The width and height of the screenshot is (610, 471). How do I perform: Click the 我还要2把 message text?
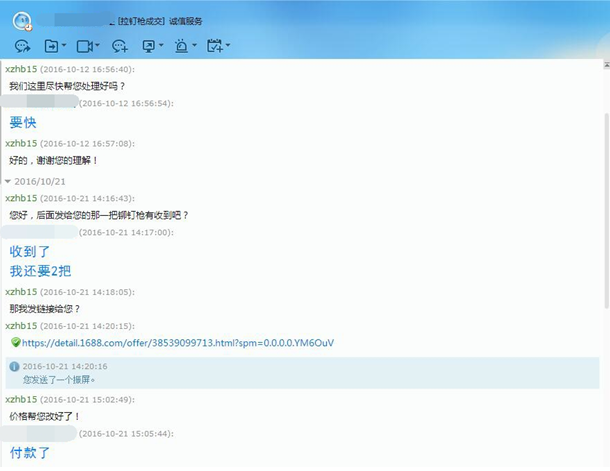40,271
